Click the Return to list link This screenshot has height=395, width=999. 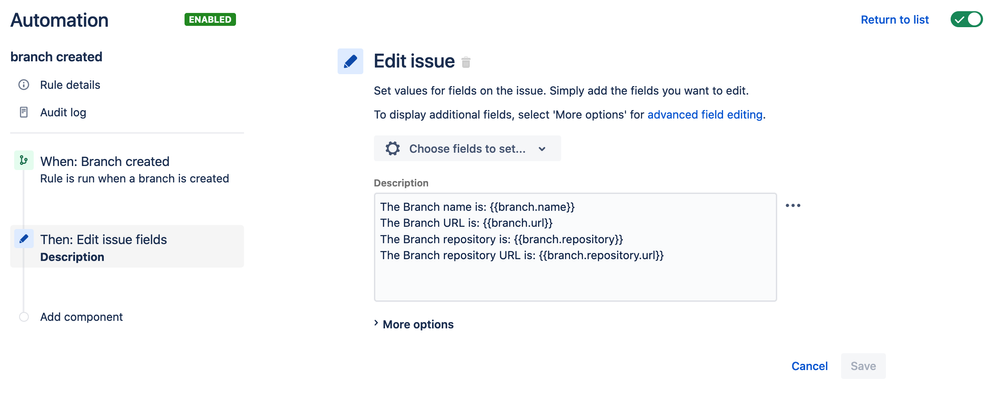pyautogui.click(x=895, y=20)
